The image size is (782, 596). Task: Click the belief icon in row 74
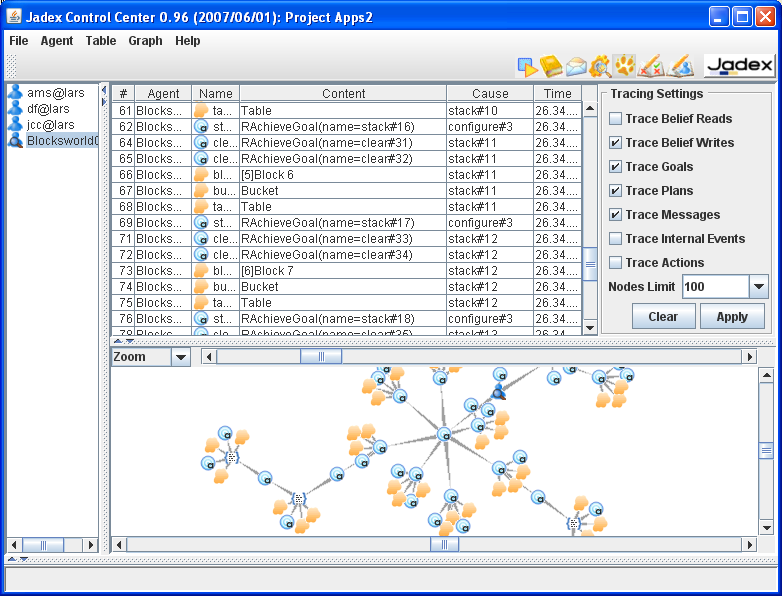(200, 286)
